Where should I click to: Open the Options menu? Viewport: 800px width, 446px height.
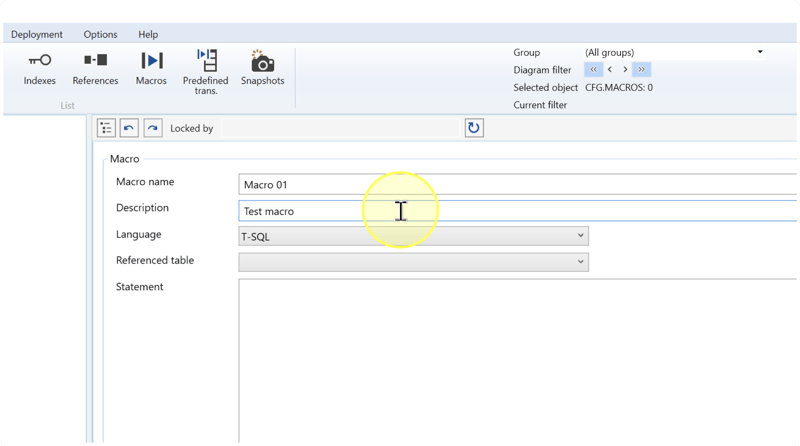101,34
